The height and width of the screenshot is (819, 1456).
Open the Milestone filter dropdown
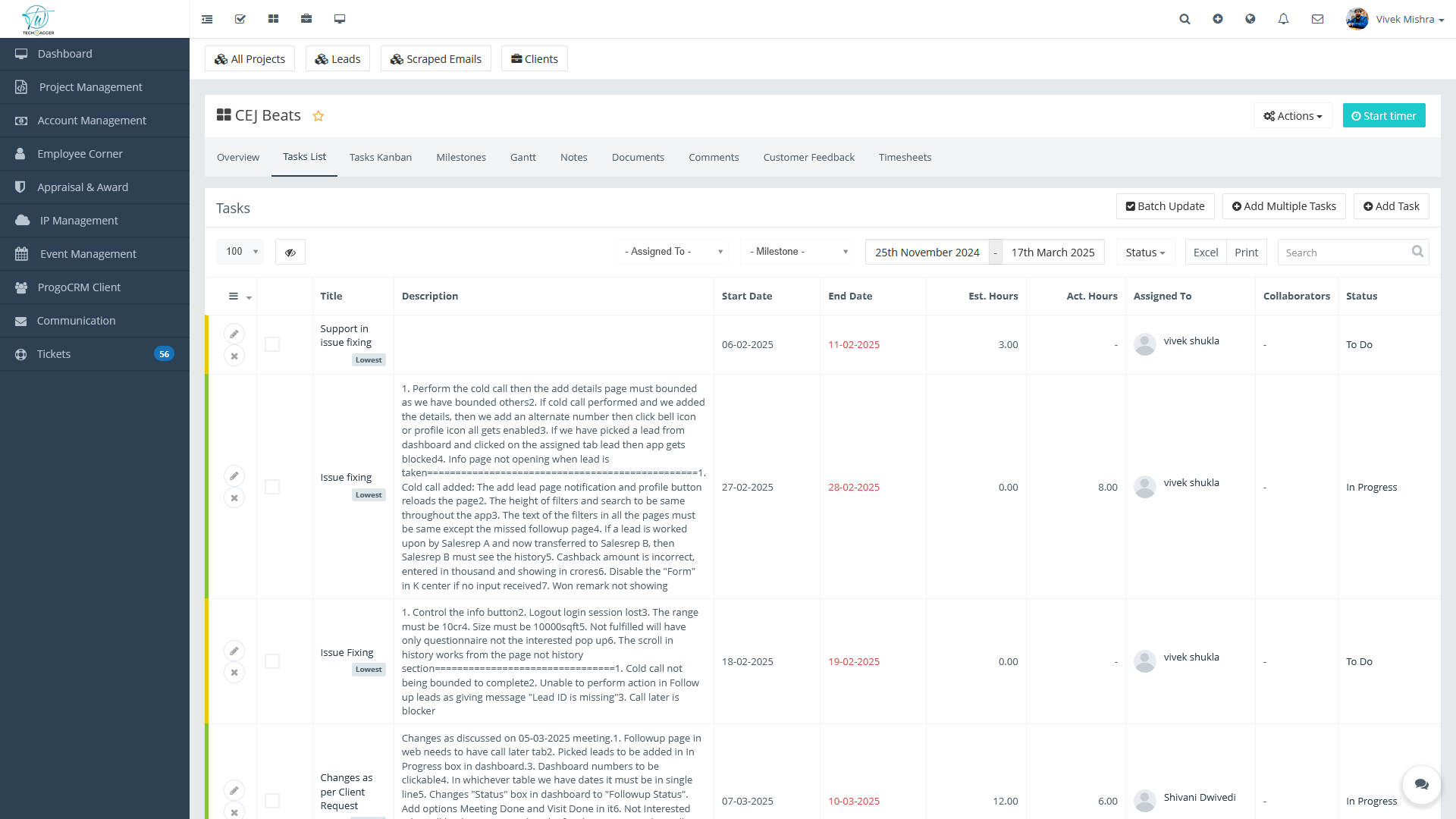tap(797, 252)
